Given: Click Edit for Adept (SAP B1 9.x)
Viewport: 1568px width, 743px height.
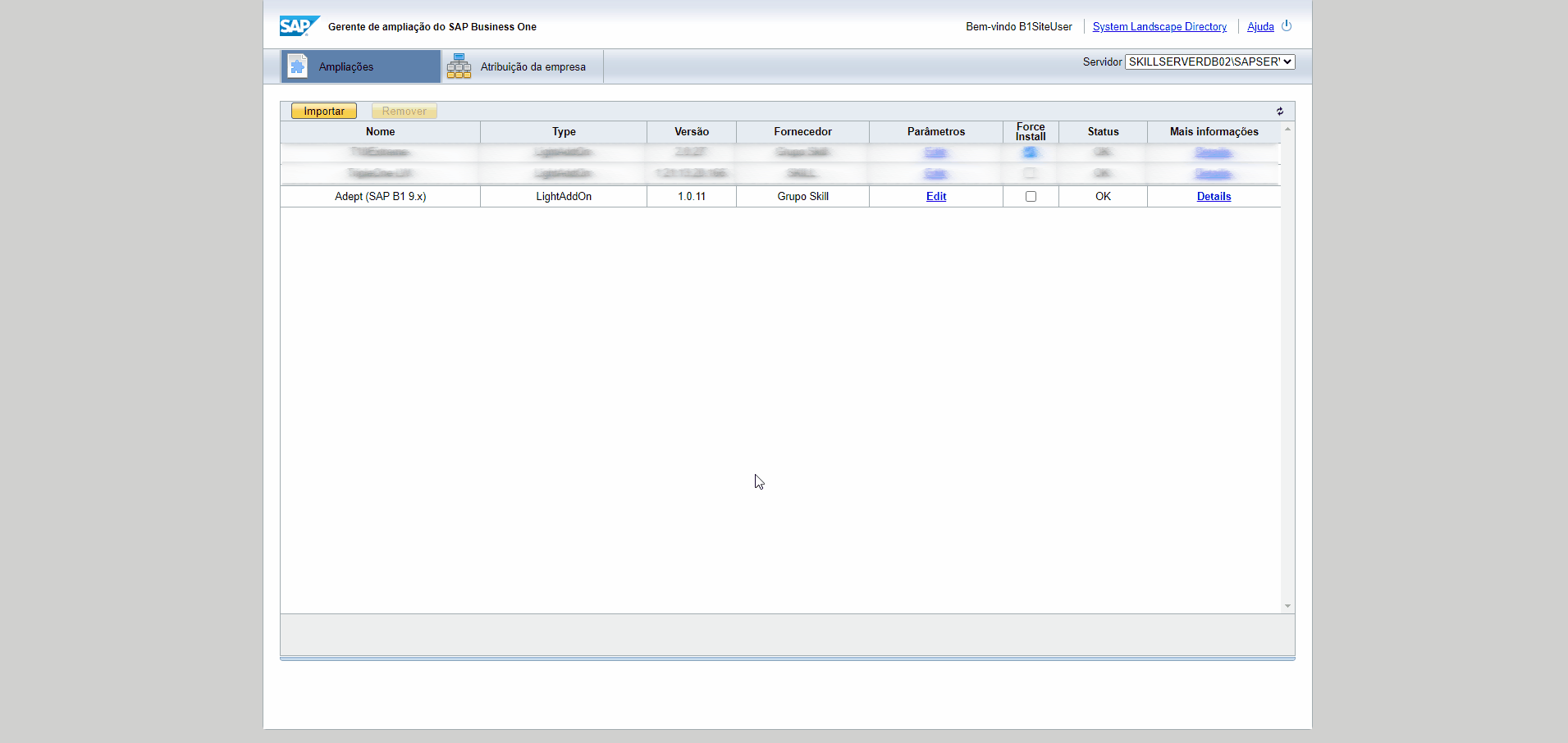Looking at the screenshot, I should pos(936,196).
